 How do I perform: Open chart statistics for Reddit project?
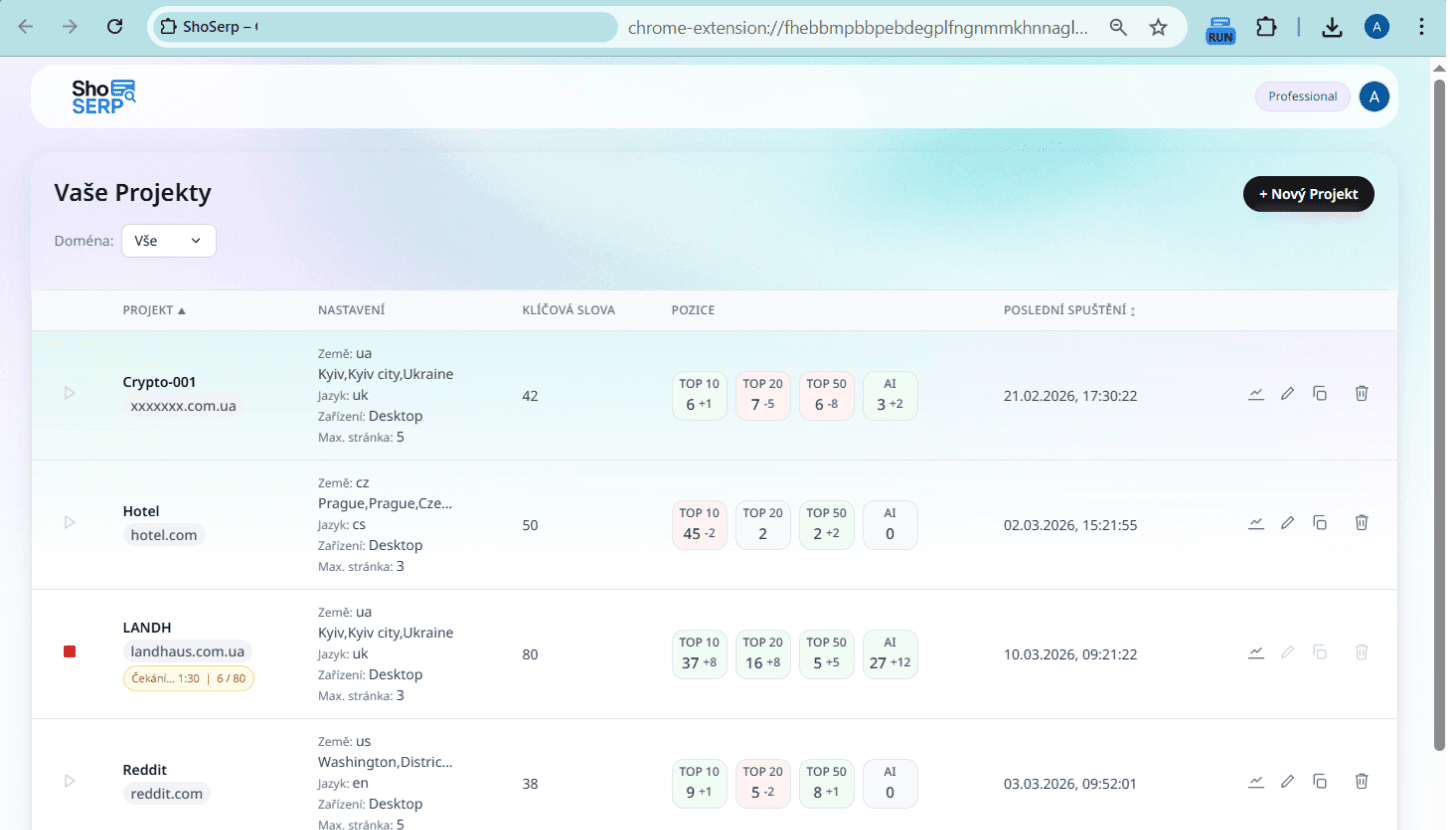click(1256, 781)
